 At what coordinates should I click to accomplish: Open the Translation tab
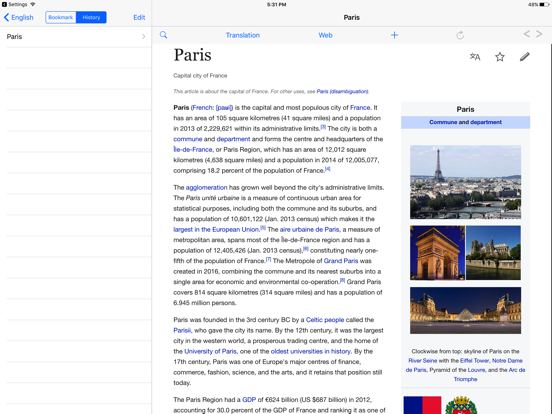coord(243,35)
